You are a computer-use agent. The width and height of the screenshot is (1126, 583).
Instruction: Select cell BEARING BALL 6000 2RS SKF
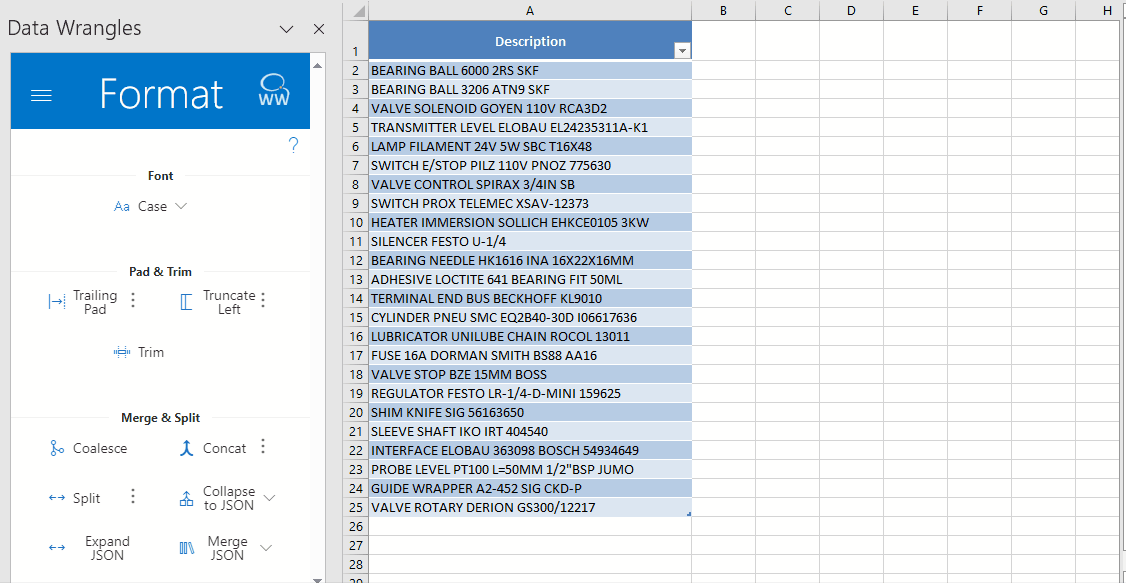pos(530,70)
